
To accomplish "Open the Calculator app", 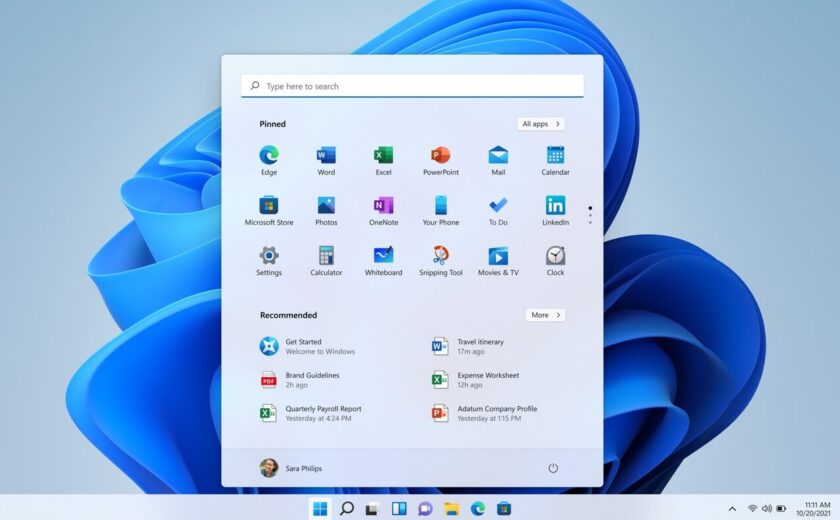I will (326, 261).
